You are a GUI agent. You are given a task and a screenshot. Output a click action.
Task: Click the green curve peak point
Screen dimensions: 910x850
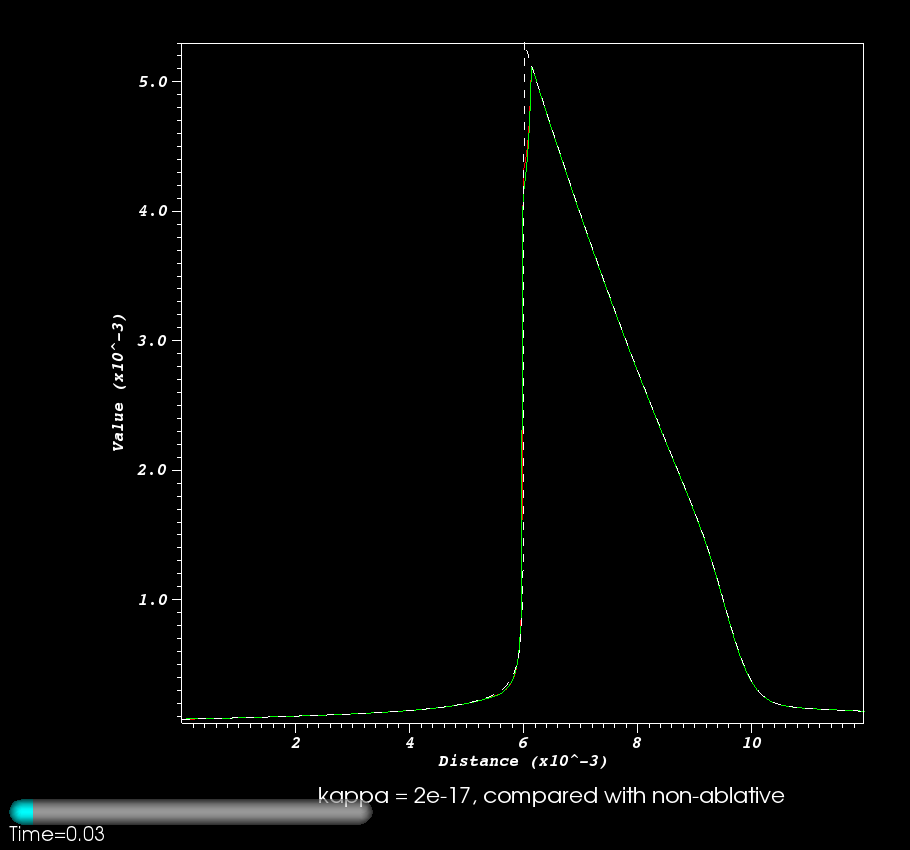click(x=531, y=67)
